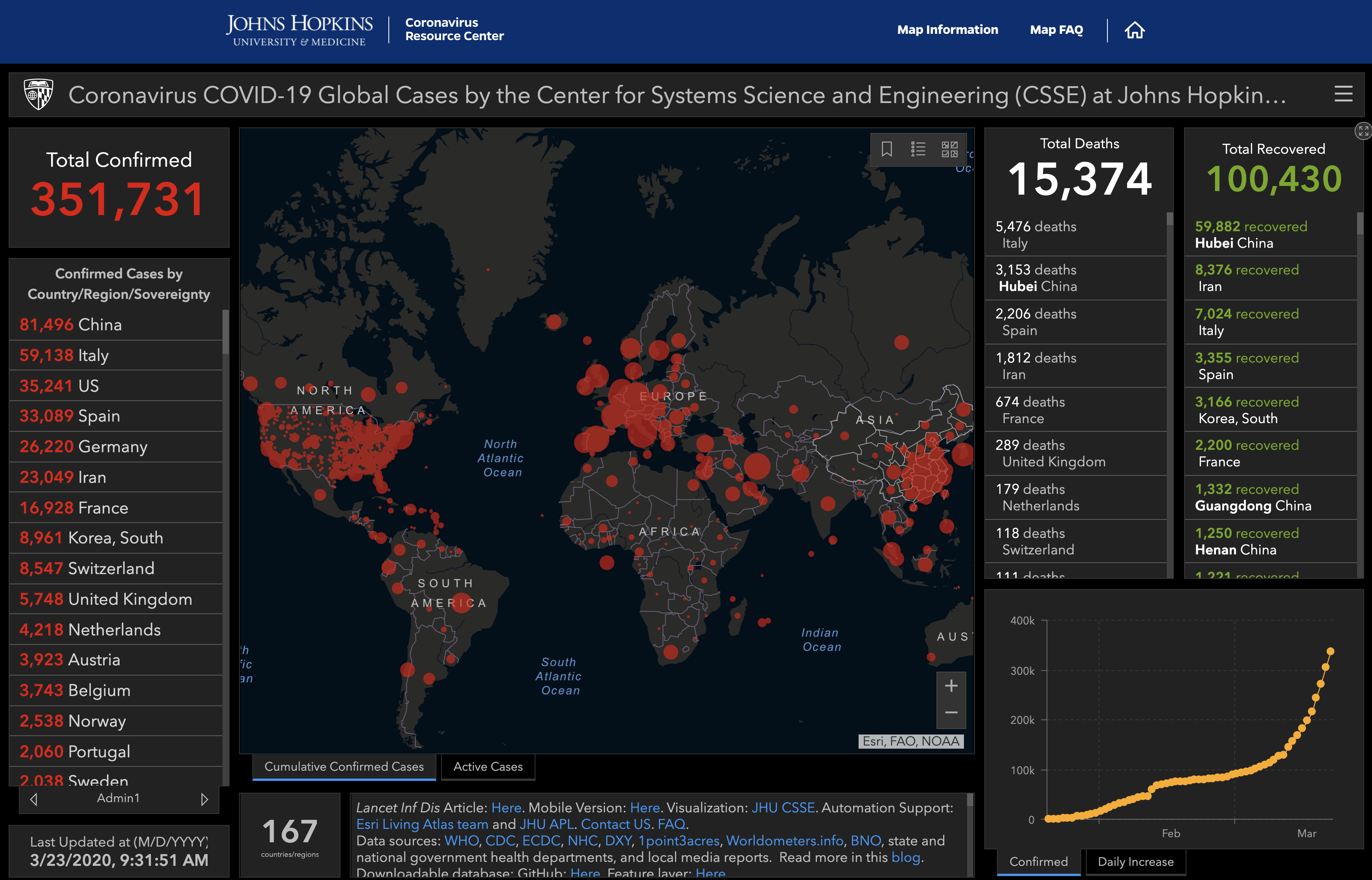
Task: Click the country list scrollbar
Action: 226,331
